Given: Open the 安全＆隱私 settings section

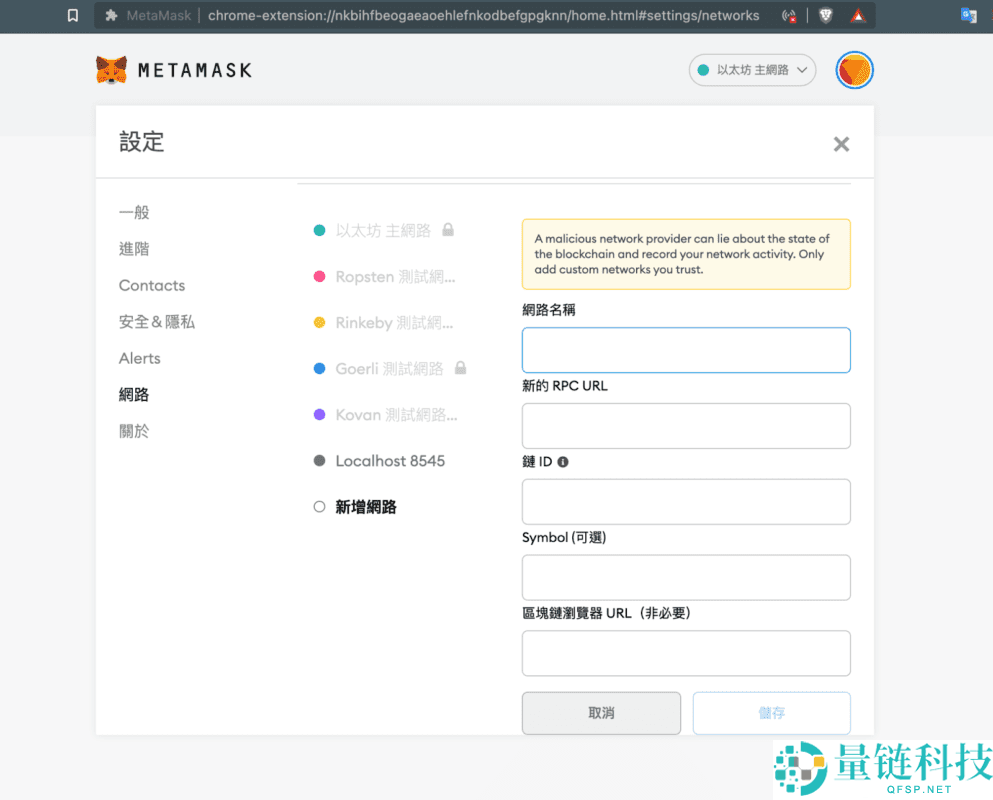Looking at the screenshot, I should tap(157, 321).
